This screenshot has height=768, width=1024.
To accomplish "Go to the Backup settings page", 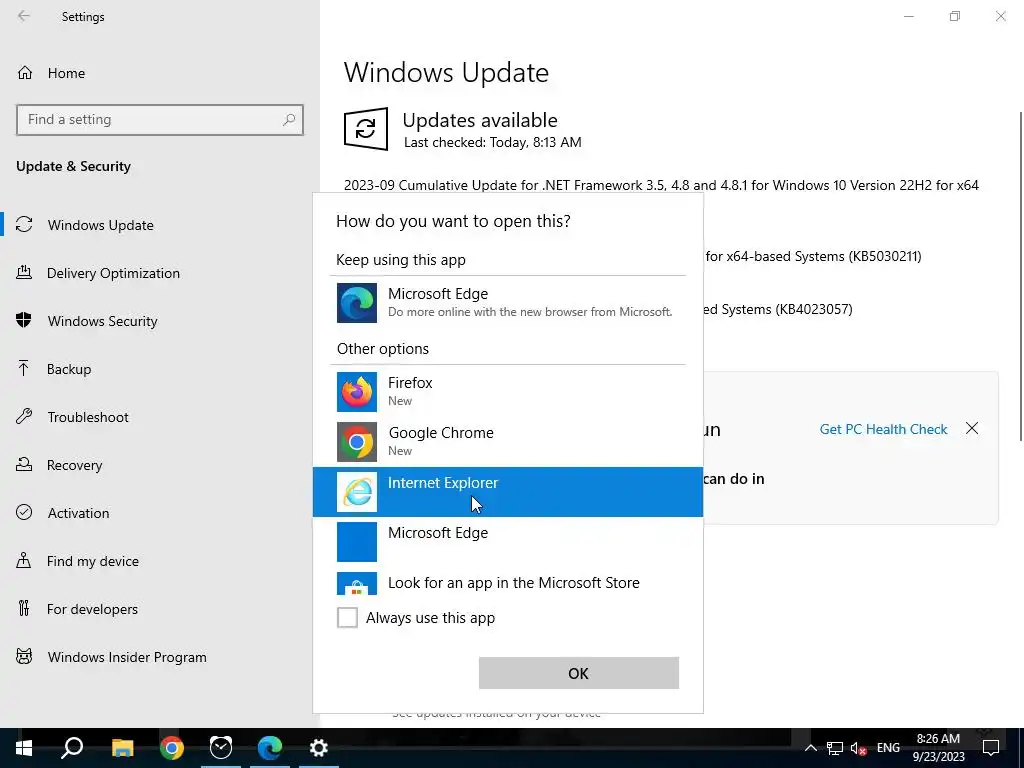I will click(x=160, y=369).
